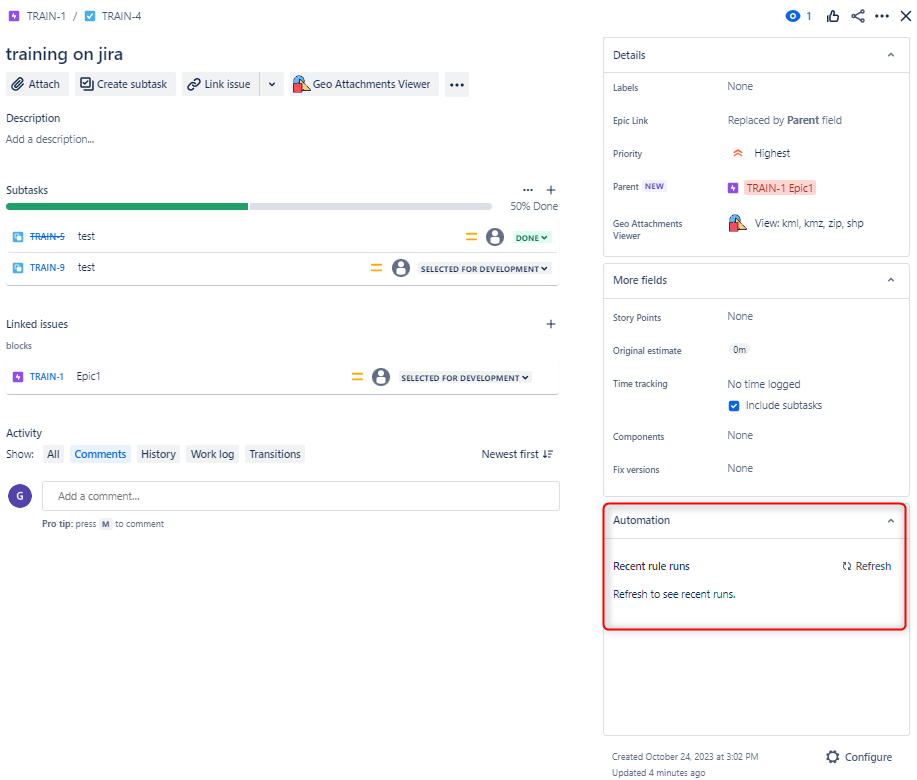Screen dimensions: 917x780
Task: Open the TRAIN-1 linked issue link
Action: point(47,377)
